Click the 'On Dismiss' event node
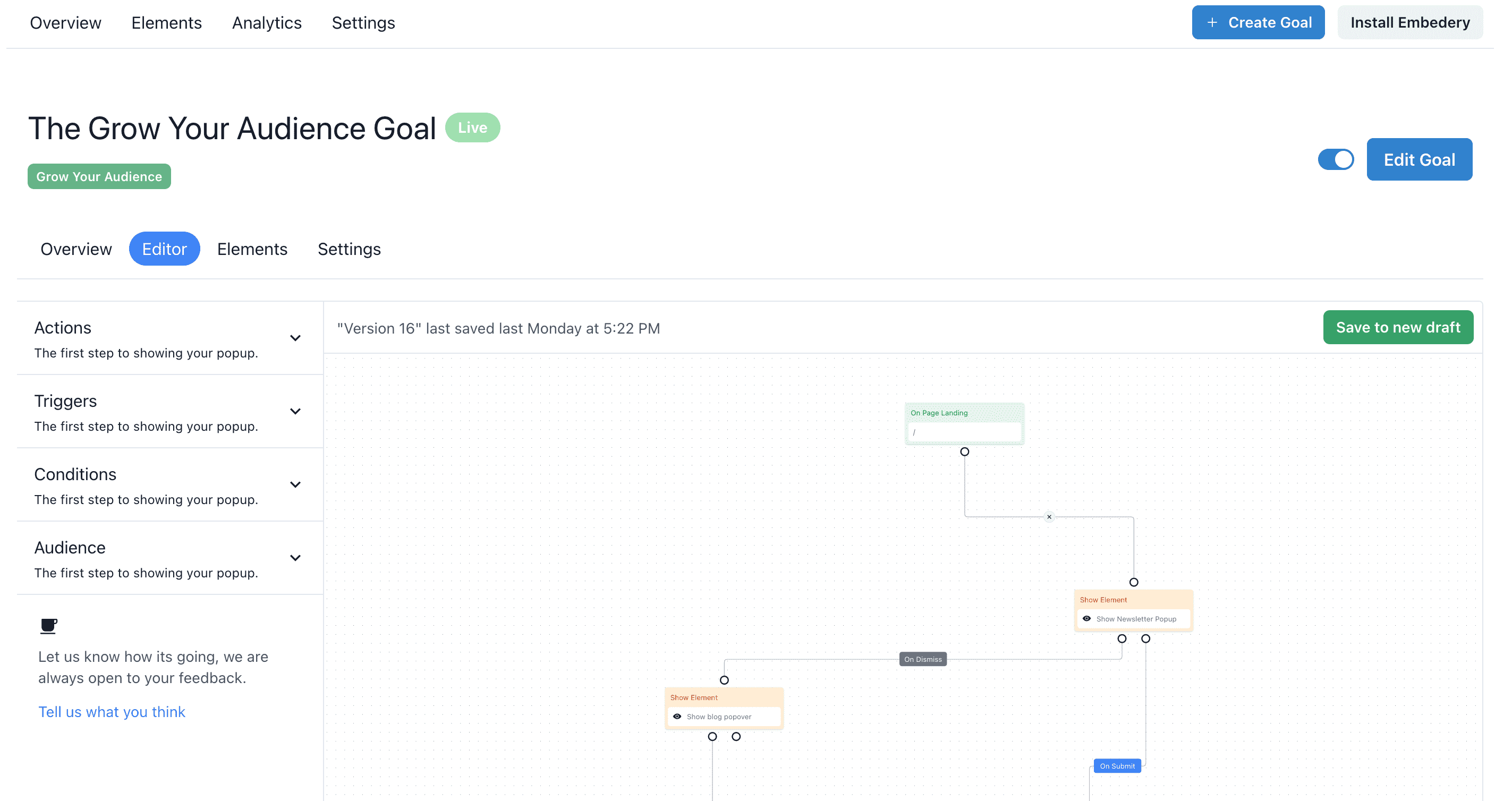The height and width of the screenshot is (801, 1512). point(922,659)
